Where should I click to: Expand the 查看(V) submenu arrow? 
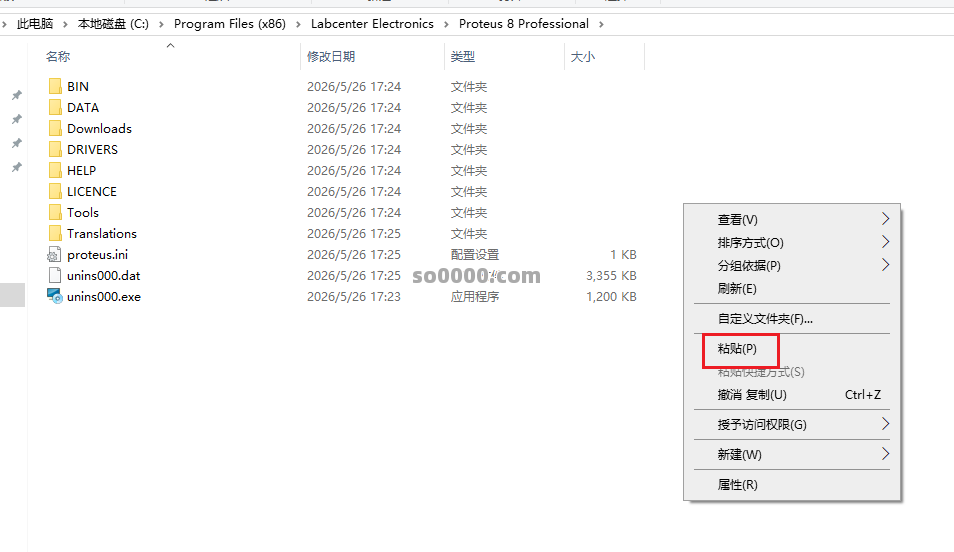point(885,219)
